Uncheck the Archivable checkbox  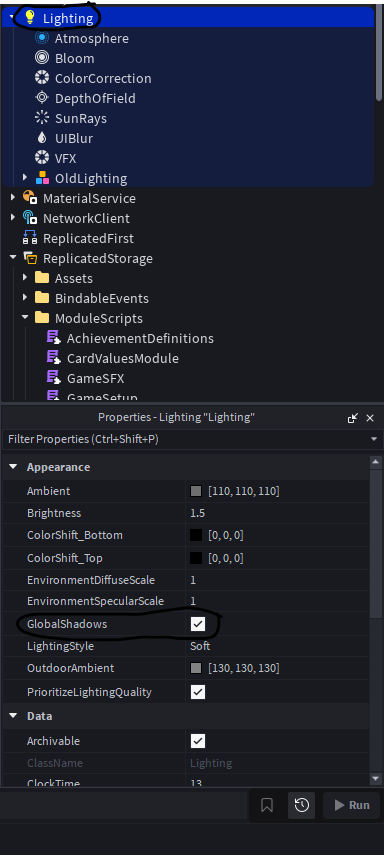pos(197,741)
